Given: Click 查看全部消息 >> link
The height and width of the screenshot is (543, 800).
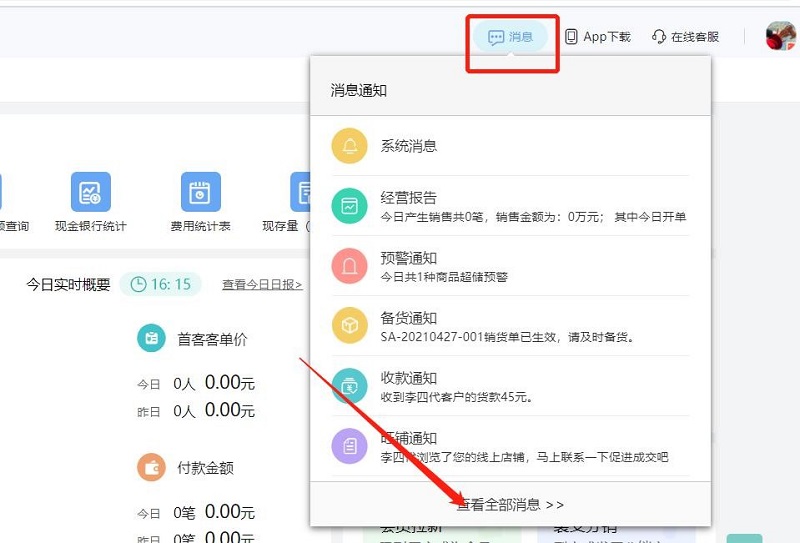Looking at the screenshot, I should 510,505.
